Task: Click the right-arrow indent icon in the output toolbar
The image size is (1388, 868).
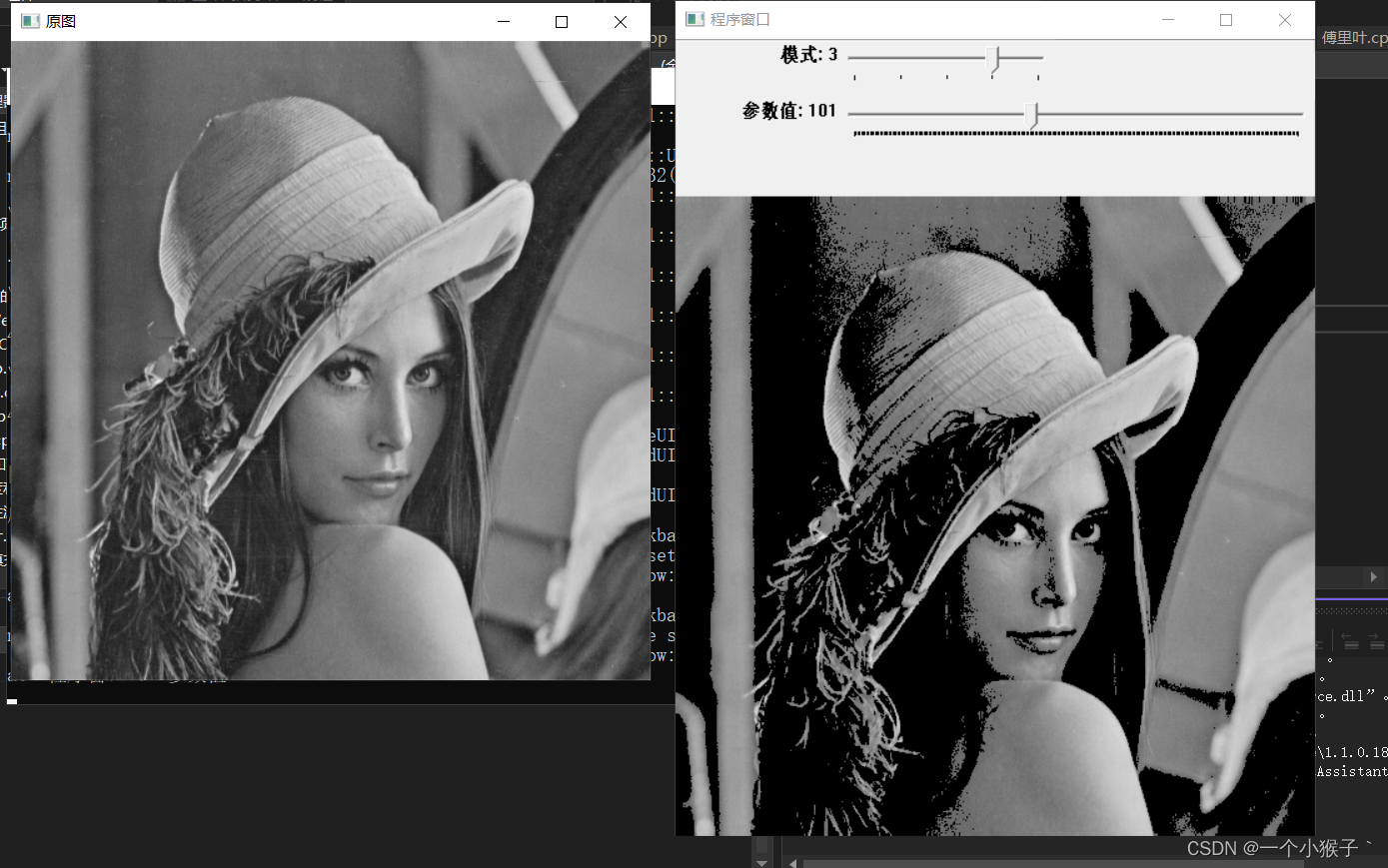Action: point(1377,641)
